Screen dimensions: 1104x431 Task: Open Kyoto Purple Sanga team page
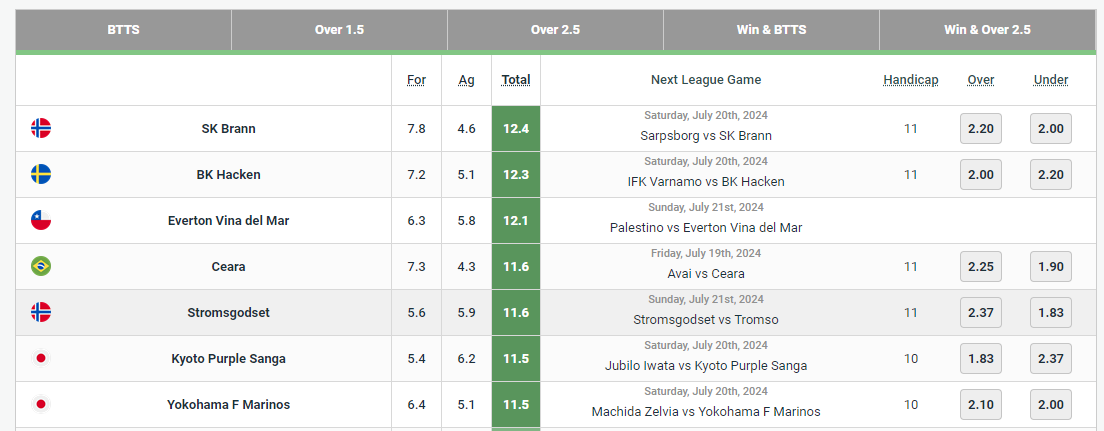coord(228,358)
